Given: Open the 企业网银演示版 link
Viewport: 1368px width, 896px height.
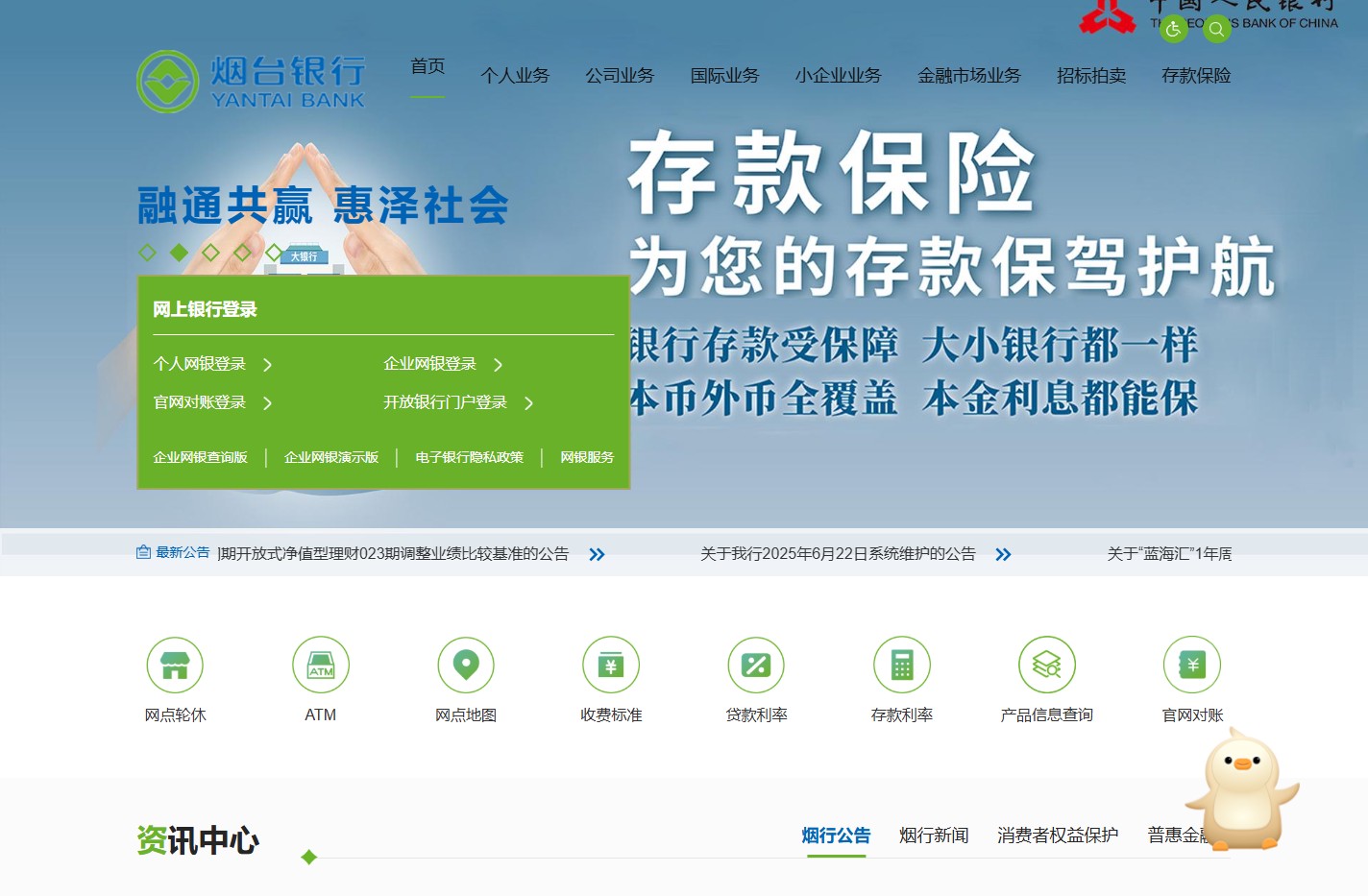Looking at the screenshot, I should tap(331, 457).
